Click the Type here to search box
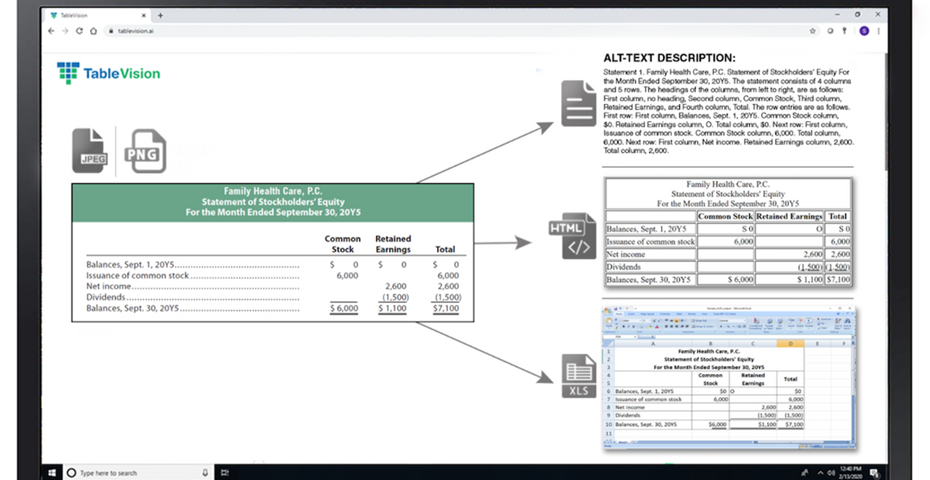The height and width of the screenshot is (480, 930). [138, 473]
